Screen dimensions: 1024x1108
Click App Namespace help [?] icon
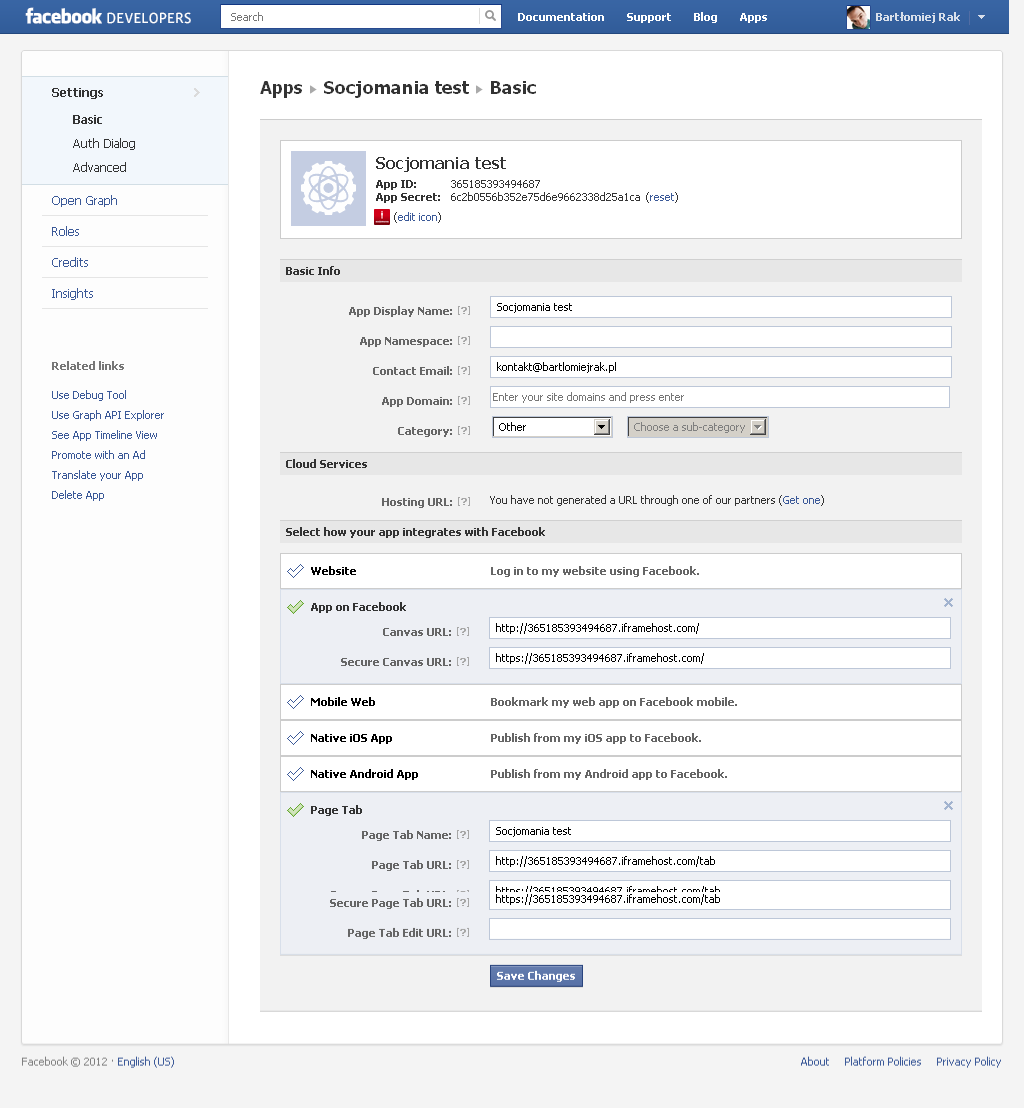(x=464, y=341)
